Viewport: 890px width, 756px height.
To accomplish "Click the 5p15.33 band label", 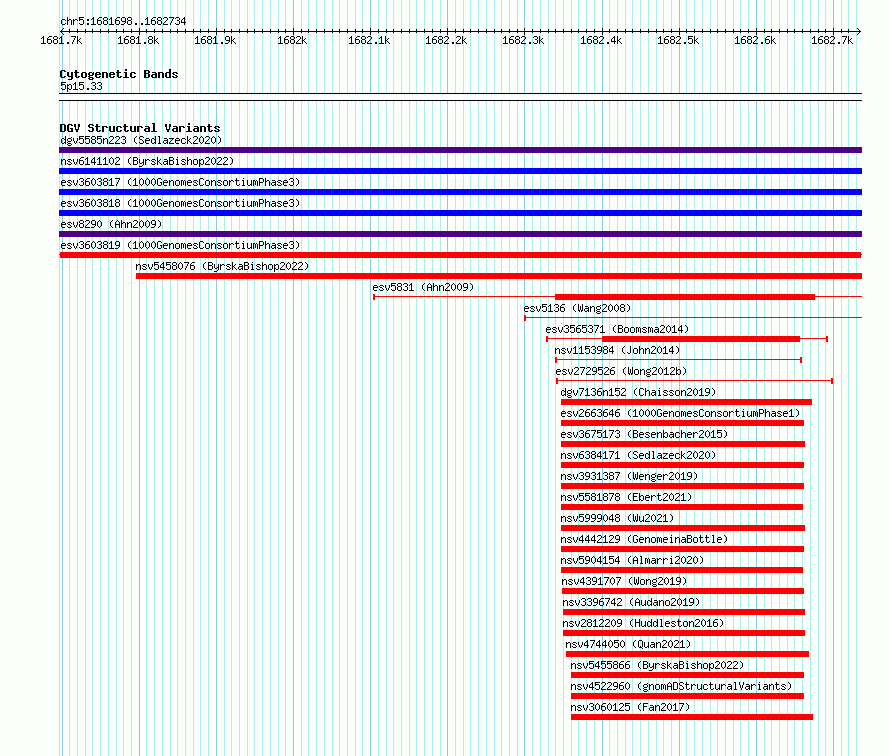I will [81, 86].
